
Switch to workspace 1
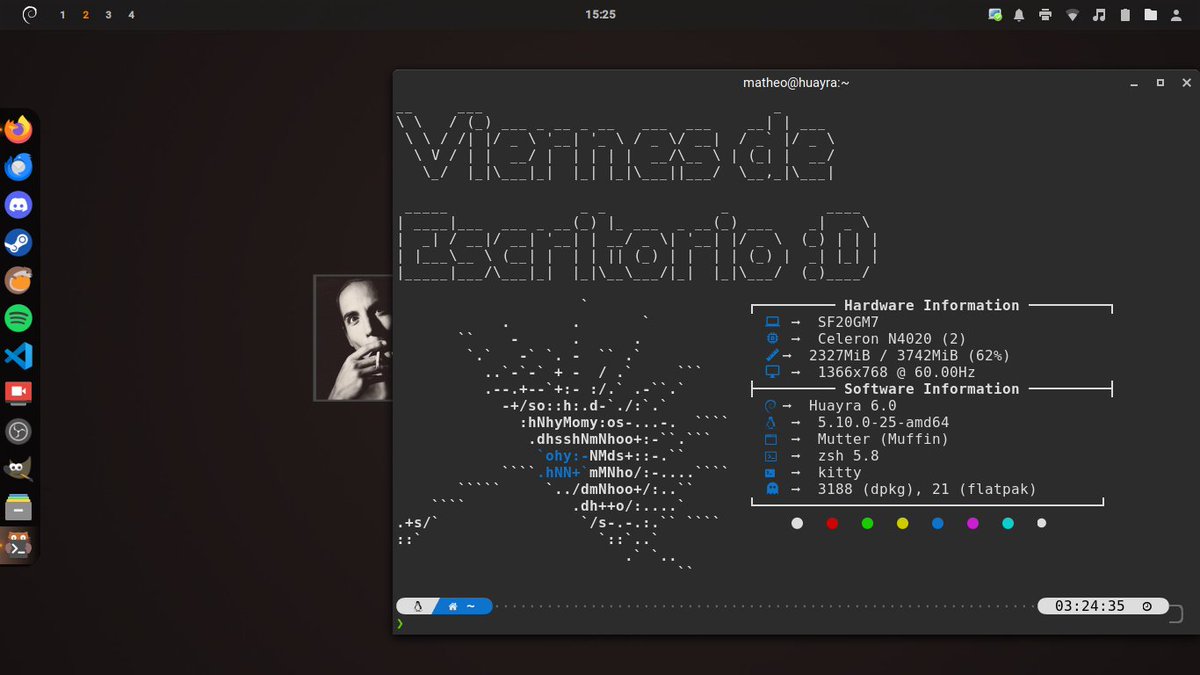coord(63,15)
